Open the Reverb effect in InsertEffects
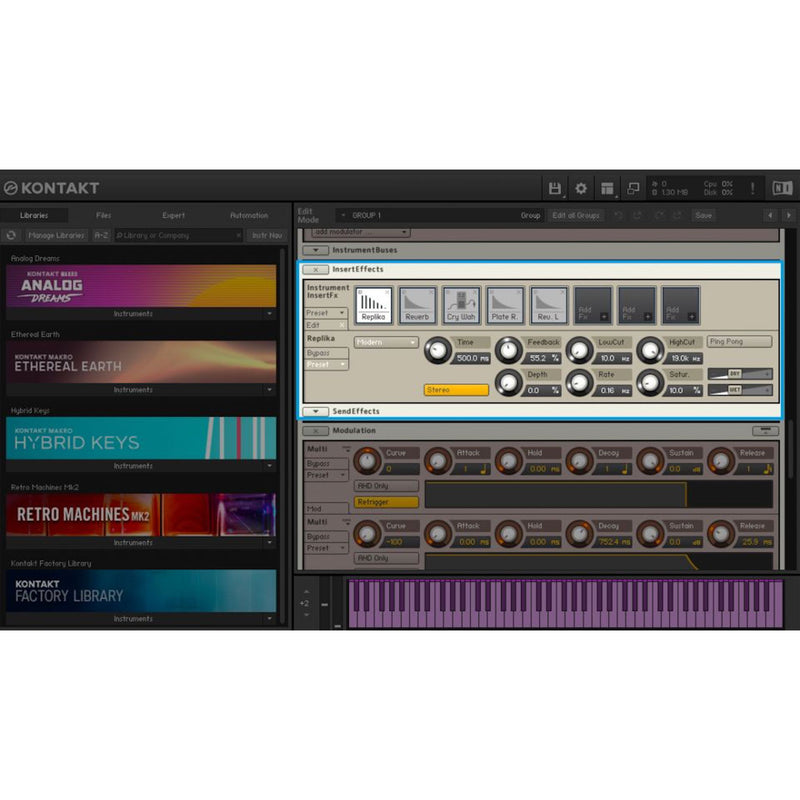 click(418, 303)
